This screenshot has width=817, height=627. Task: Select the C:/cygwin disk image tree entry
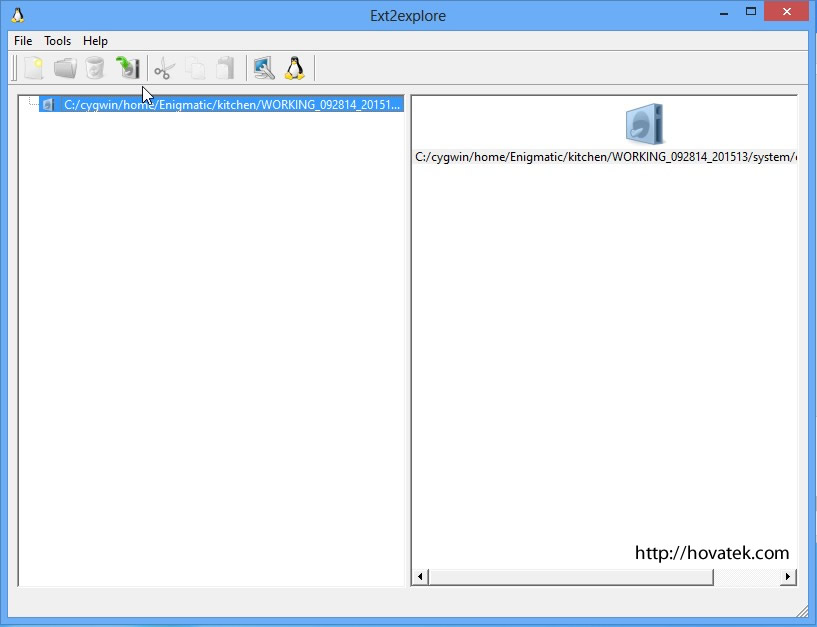(x=230, y=104)
